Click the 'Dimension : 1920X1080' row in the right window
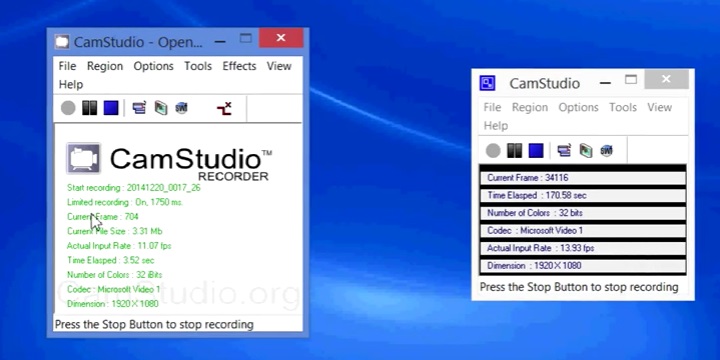The height and width of the screenshot is (360, 720). (583, 266)
